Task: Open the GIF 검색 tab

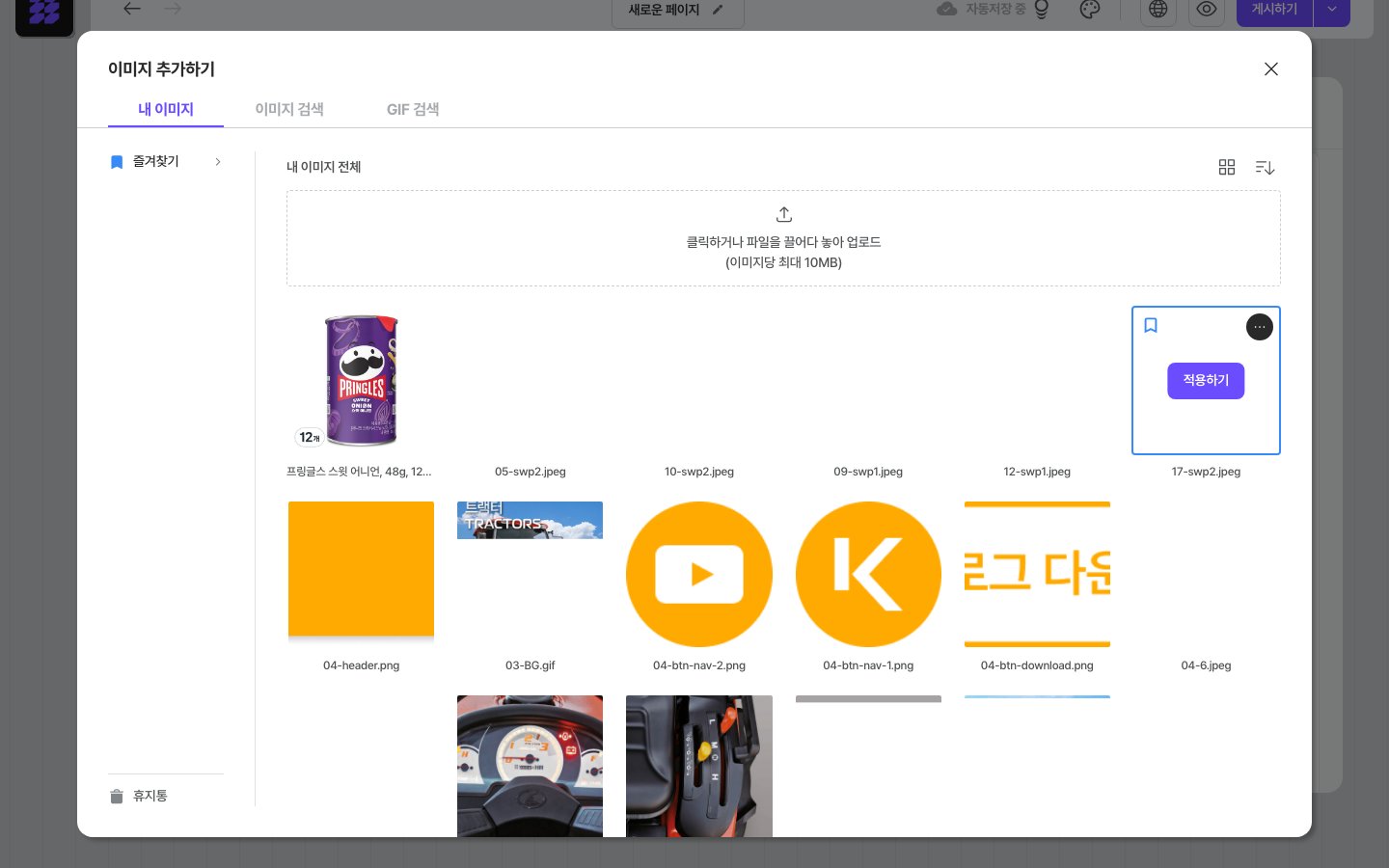Action: 413,109
